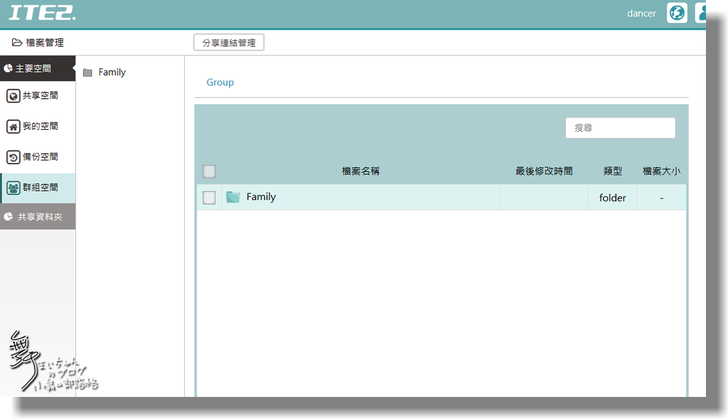Click the Group breadcrumb link
Image resolution: width=728 pixels, height=419 pixels.
click(x=220, y=82)
